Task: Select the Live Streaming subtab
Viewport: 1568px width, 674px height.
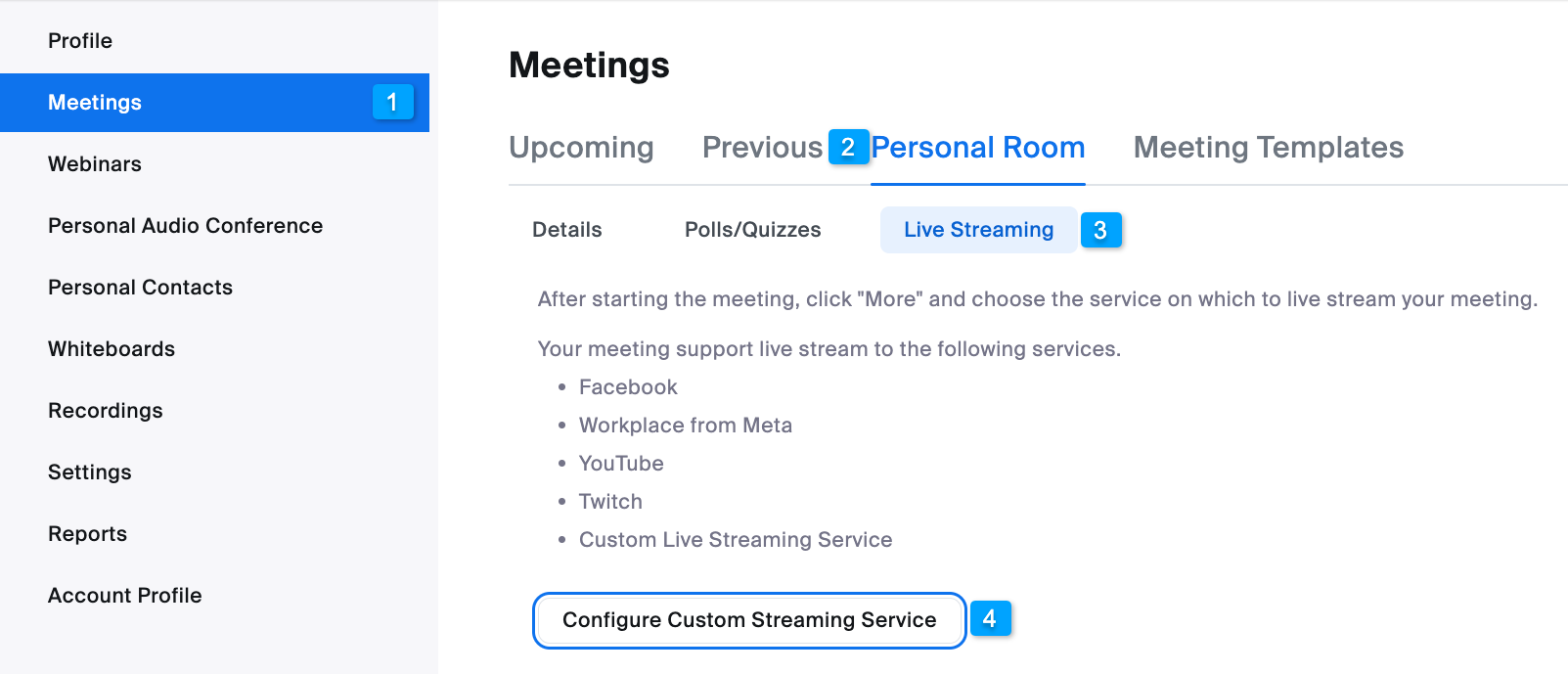Action: 978,229
